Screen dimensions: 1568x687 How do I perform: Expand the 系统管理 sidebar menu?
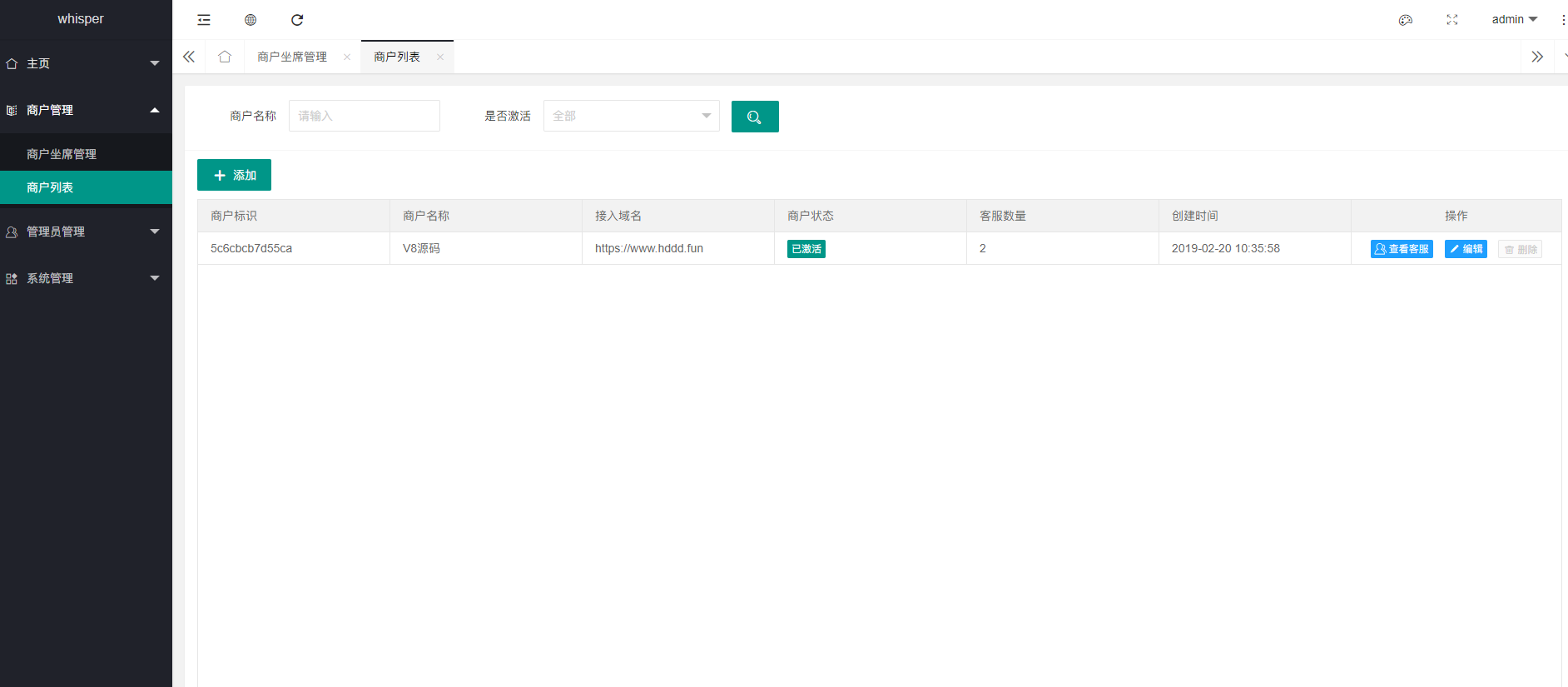click(86, 278)
